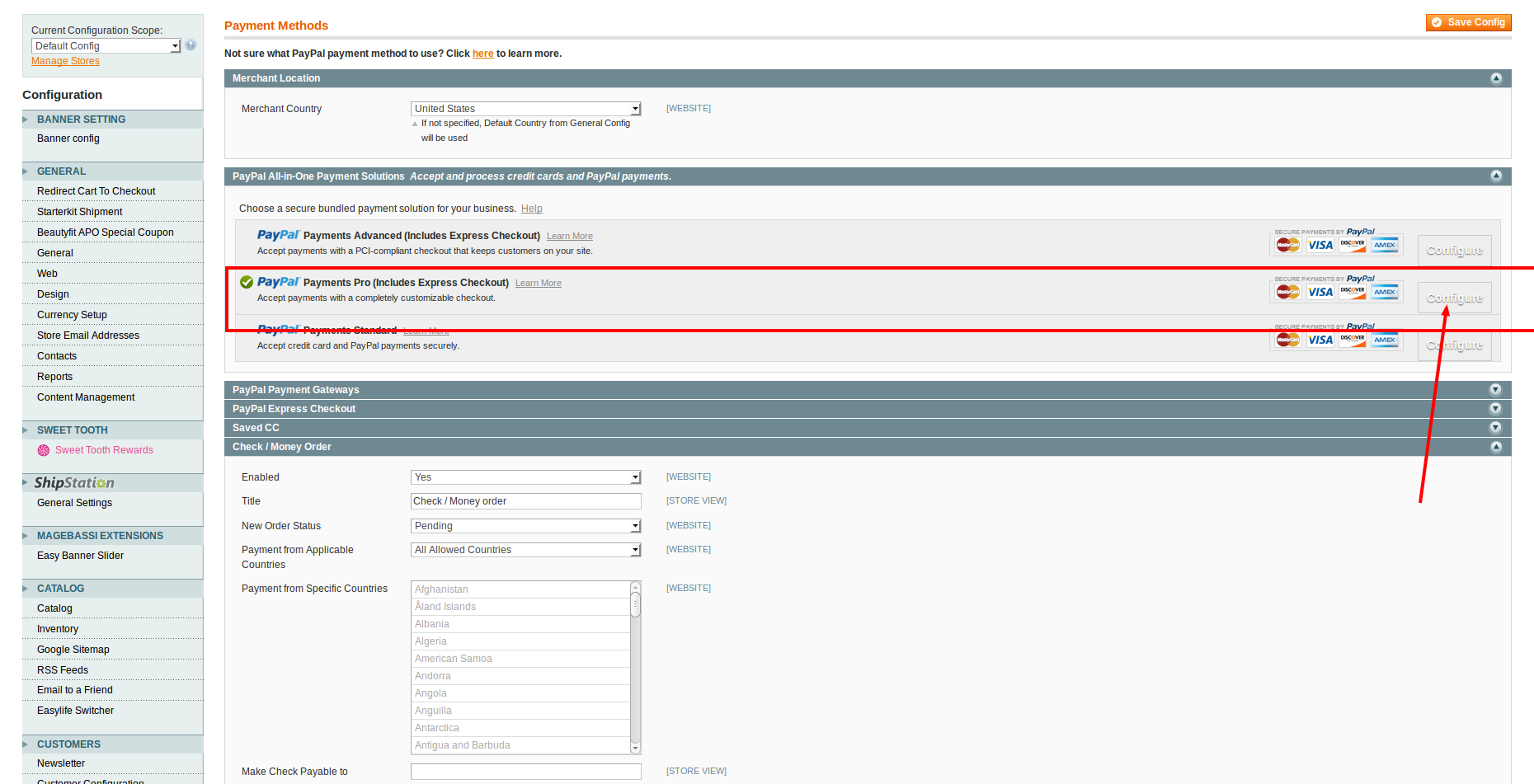Select Afghanistan in the country list
Screen dimensions: 1534x784
(x=520, y=589)
